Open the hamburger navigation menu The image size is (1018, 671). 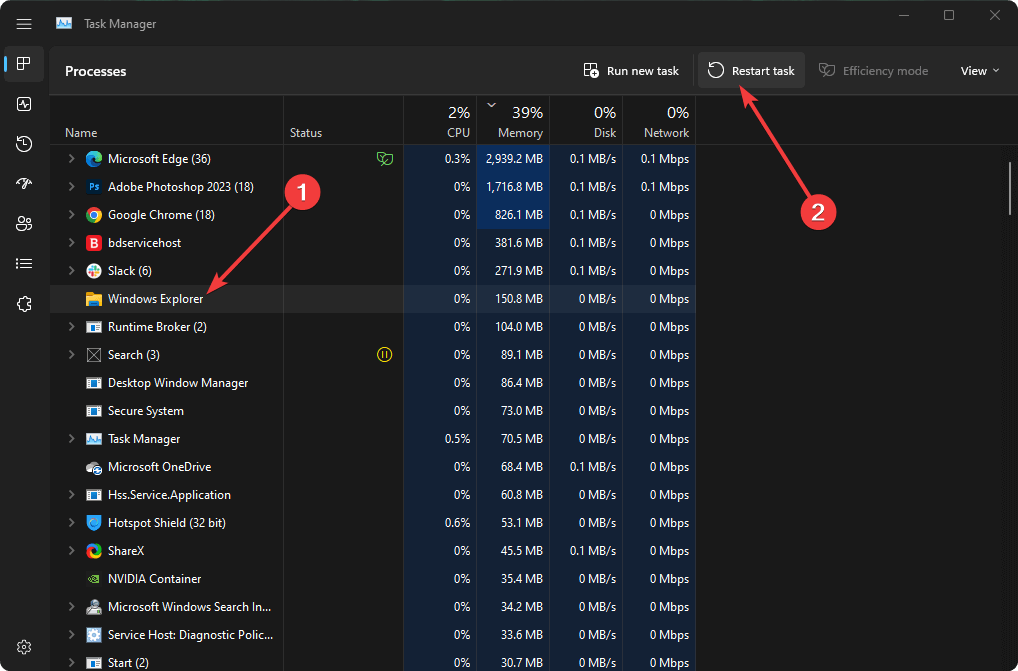pyautogui.click(x=24, y=24)
